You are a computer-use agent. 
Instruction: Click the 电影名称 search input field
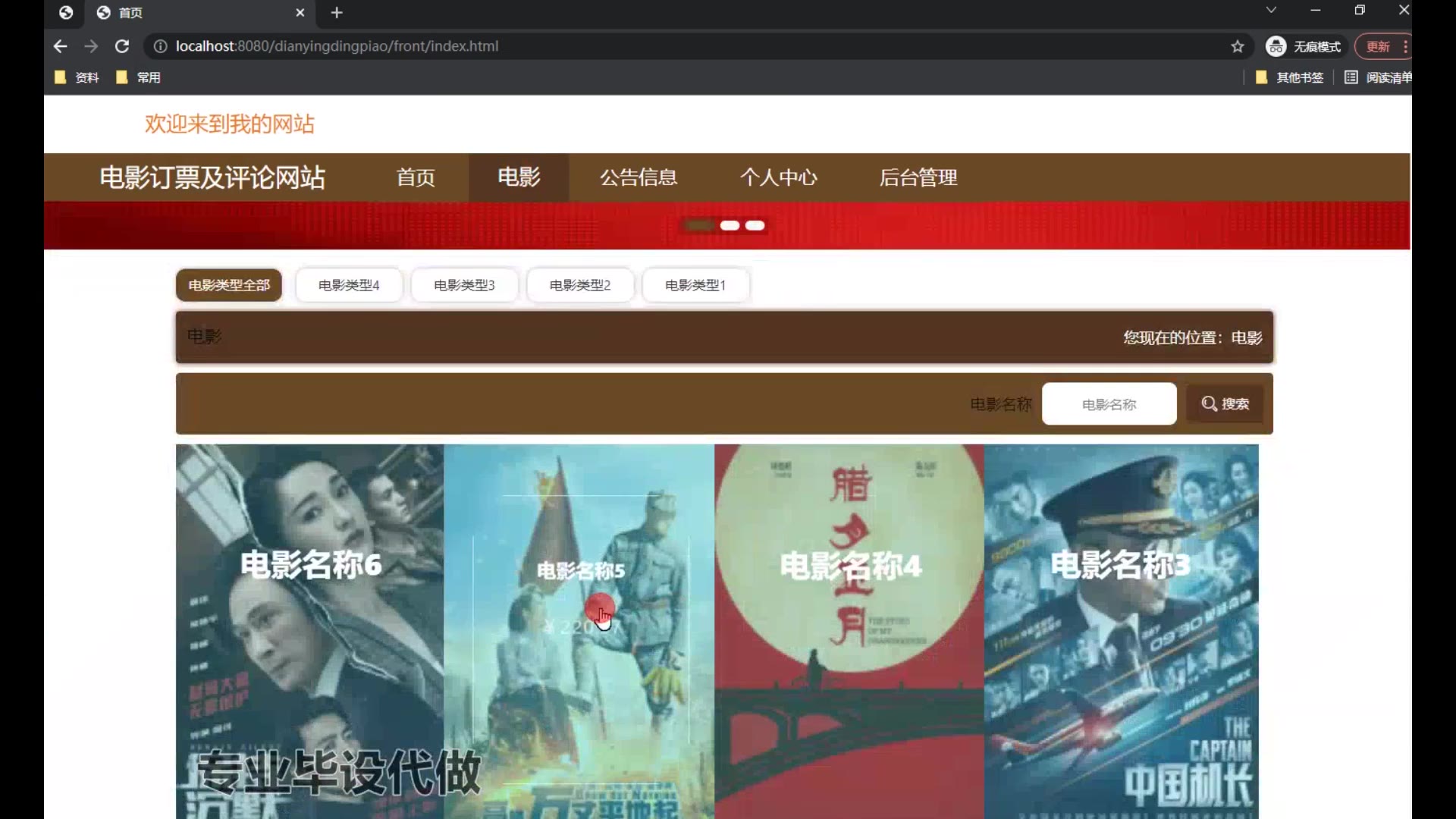(x=1109, y=404)
